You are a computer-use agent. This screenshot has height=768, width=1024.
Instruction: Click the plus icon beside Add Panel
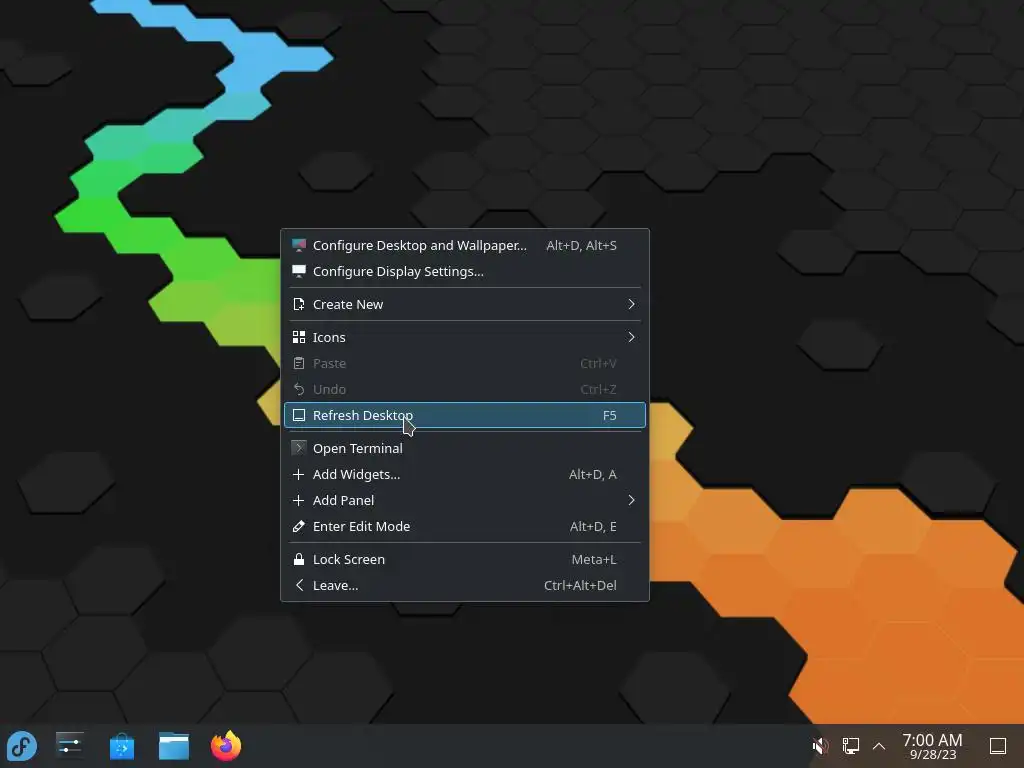(298, 500)
